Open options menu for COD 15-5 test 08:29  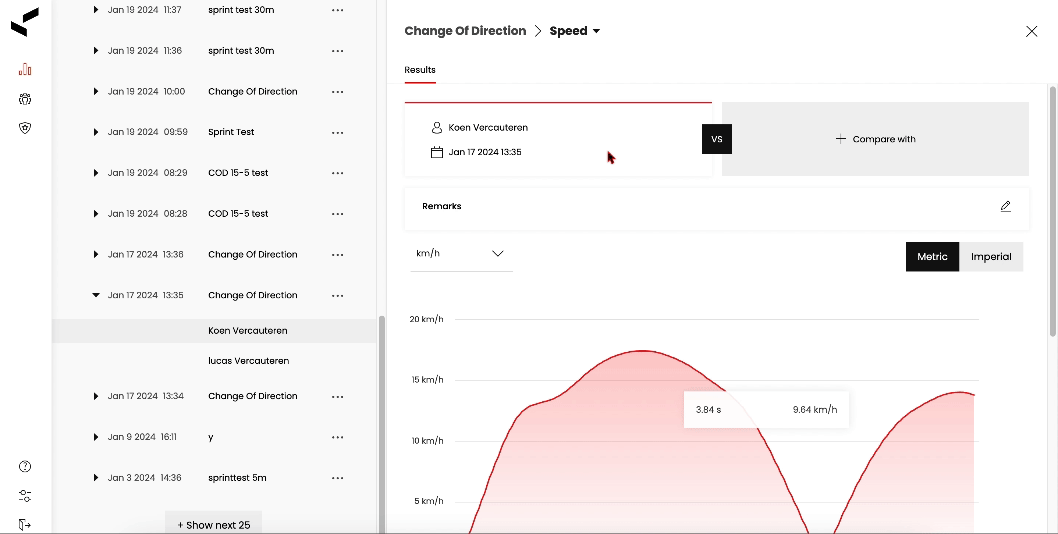(x=337, y=173)
